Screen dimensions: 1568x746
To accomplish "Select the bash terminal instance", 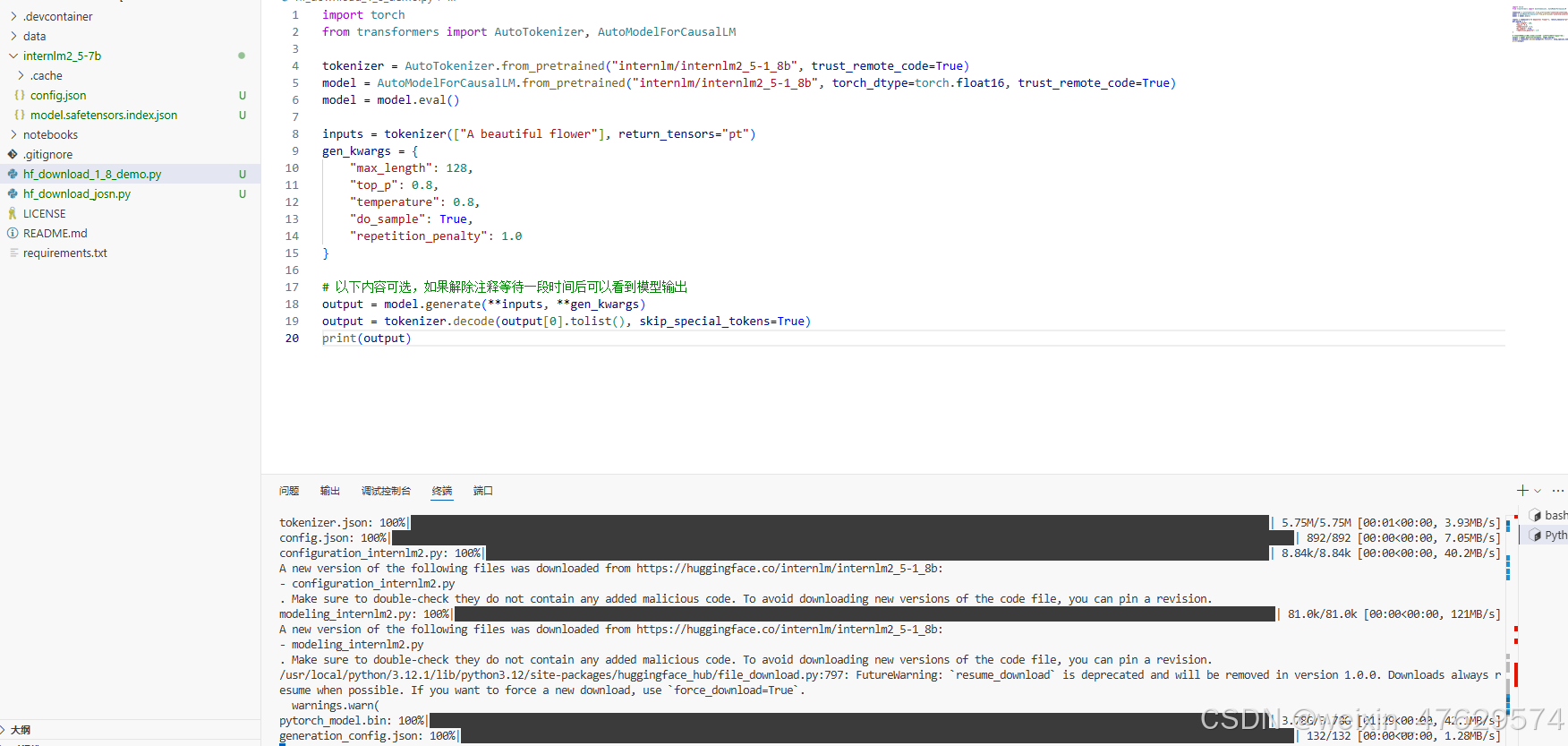I will click(x=1548, y=515).
